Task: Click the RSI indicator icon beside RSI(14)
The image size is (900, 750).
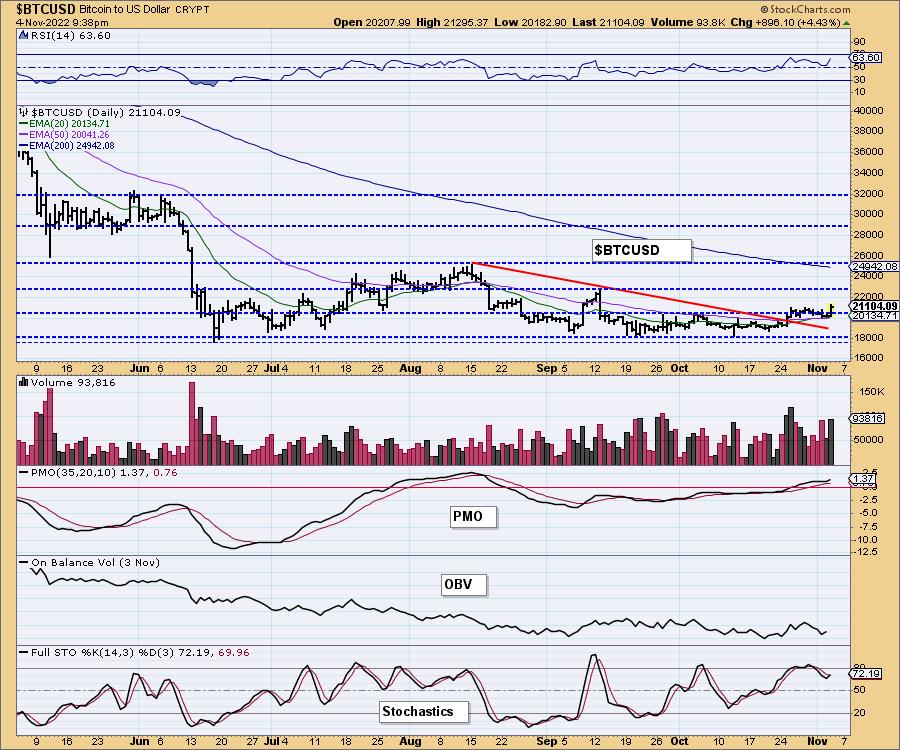Action: click(x=24, y=35)
